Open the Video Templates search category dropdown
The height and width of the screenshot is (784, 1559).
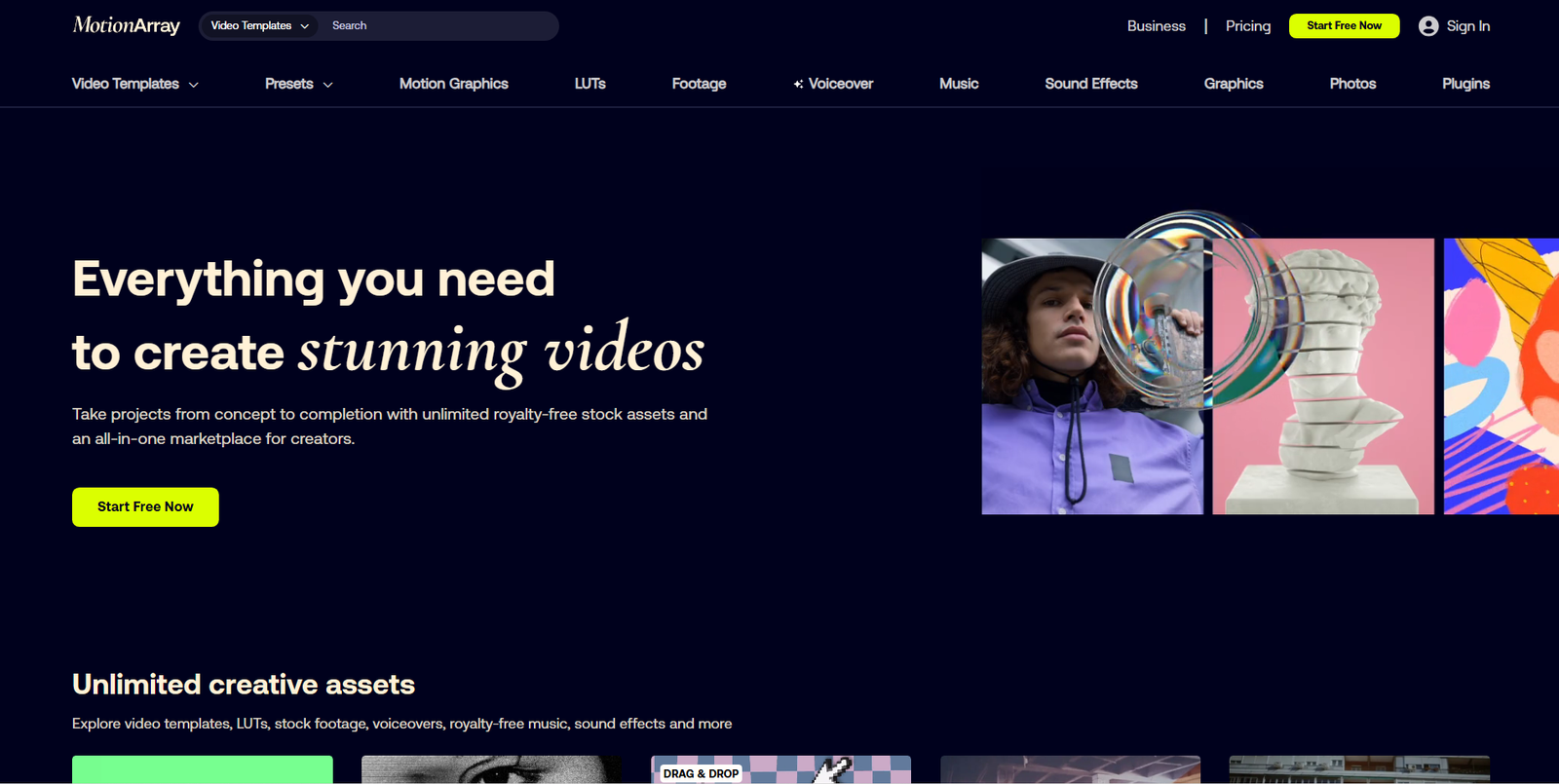click(259, 26)
